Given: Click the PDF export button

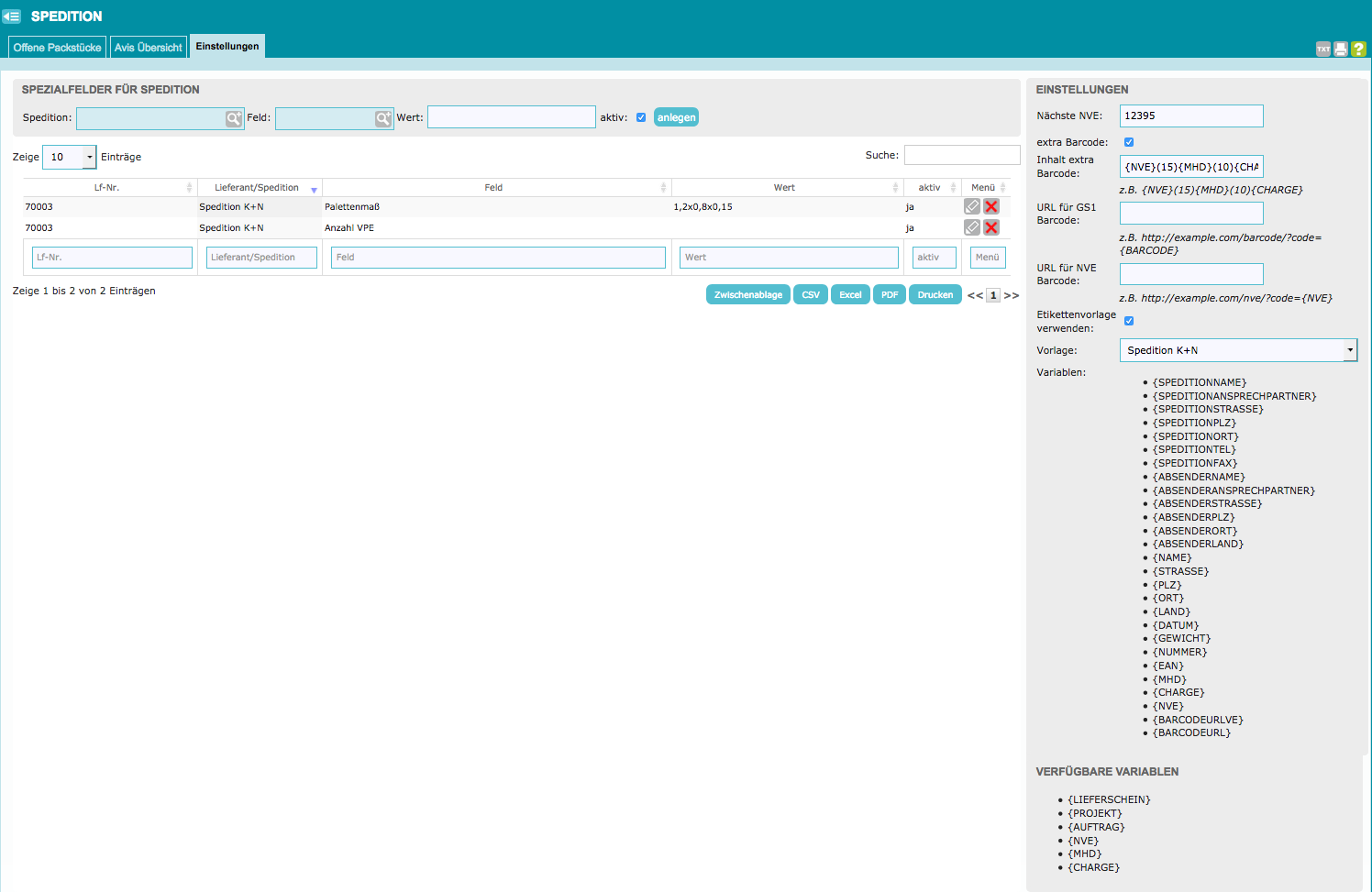Looking at the screenshot, I should [x=889, y=294].
